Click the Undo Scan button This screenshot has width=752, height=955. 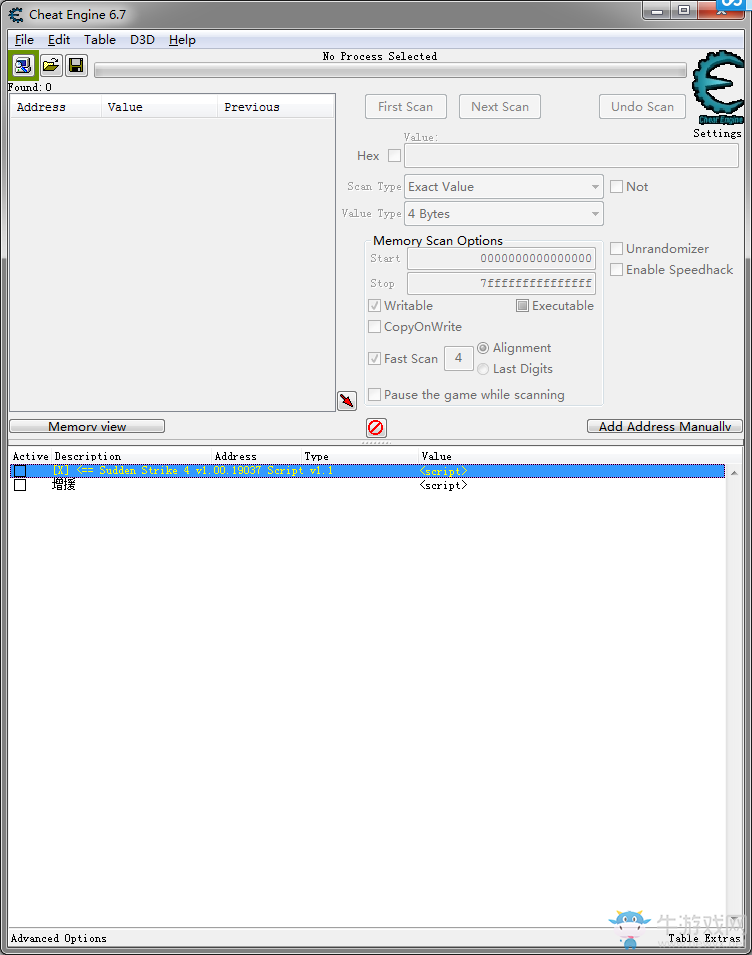point(642,107)
